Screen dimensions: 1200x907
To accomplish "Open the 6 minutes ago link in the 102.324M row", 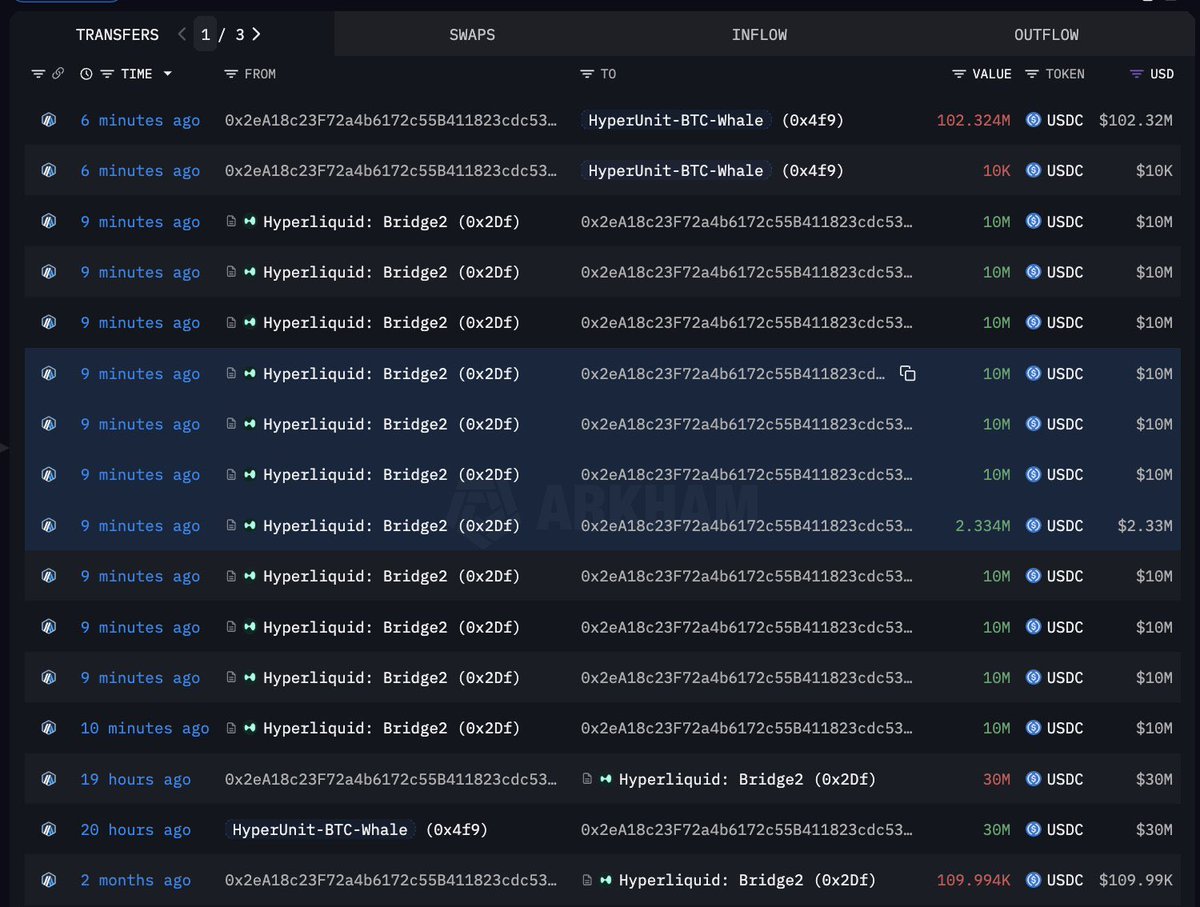I will pos(140,120).
